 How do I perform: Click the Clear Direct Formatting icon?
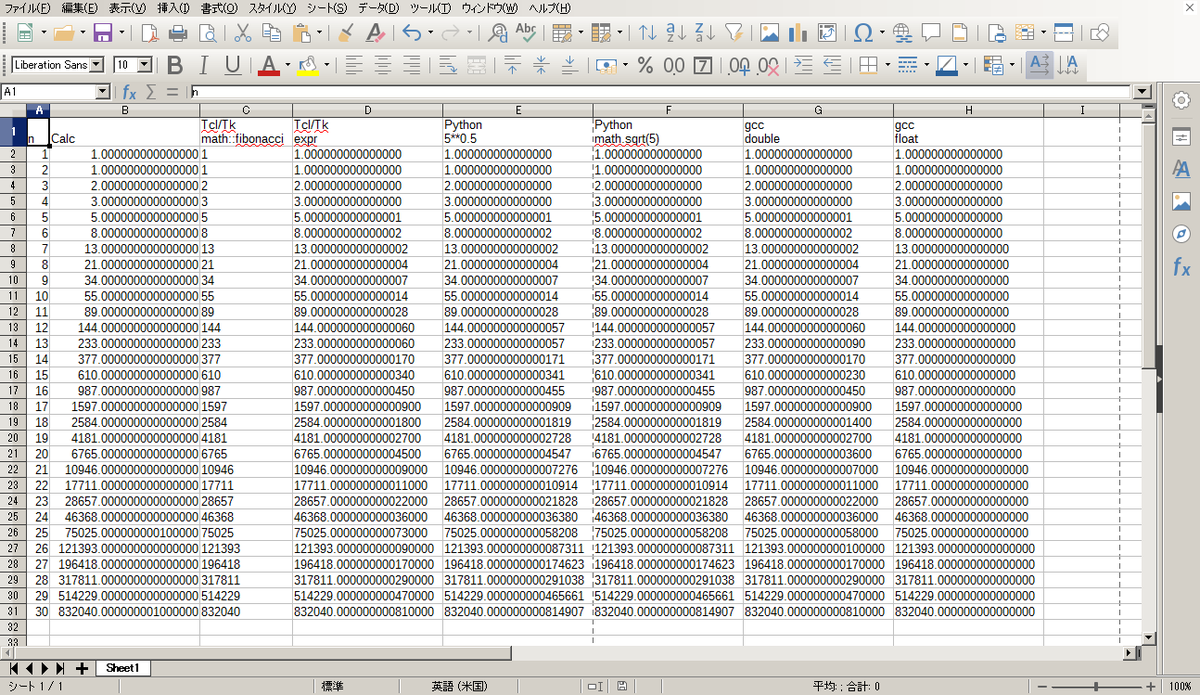tap(375, 33)
